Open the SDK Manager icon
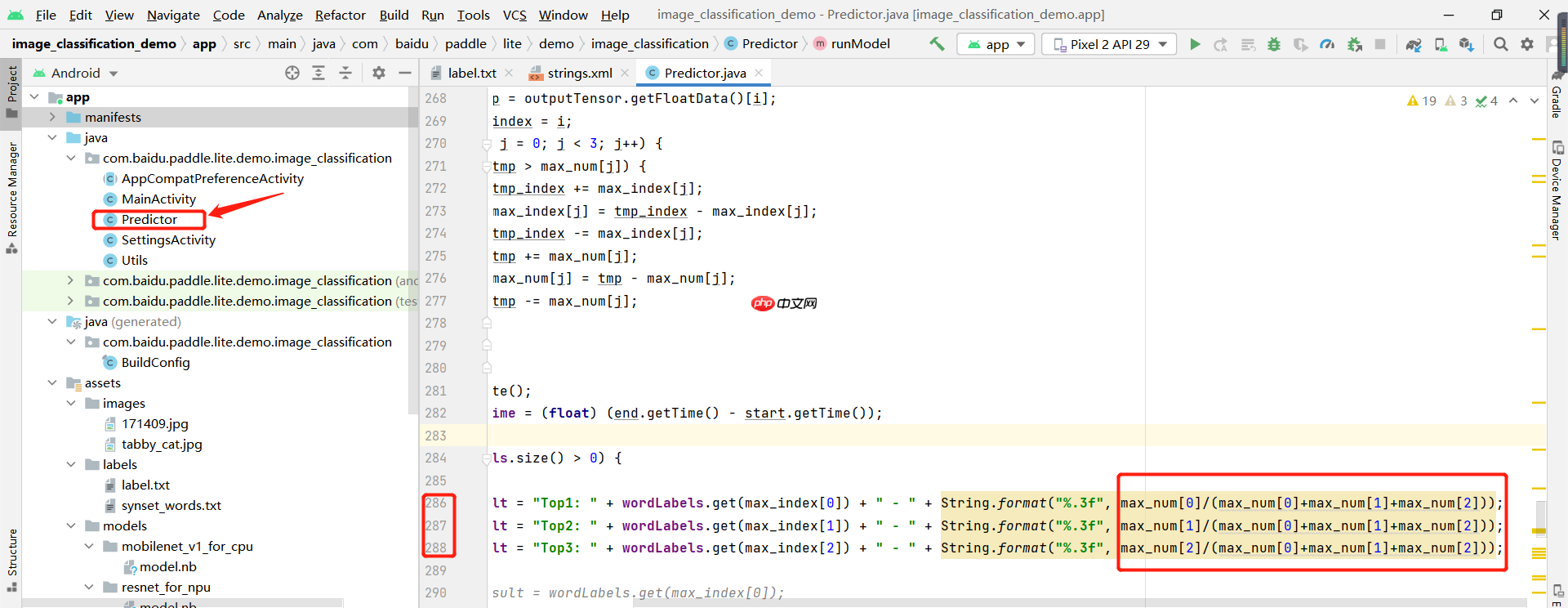Screen dimensions: 1568x608 pos(1467,44)
